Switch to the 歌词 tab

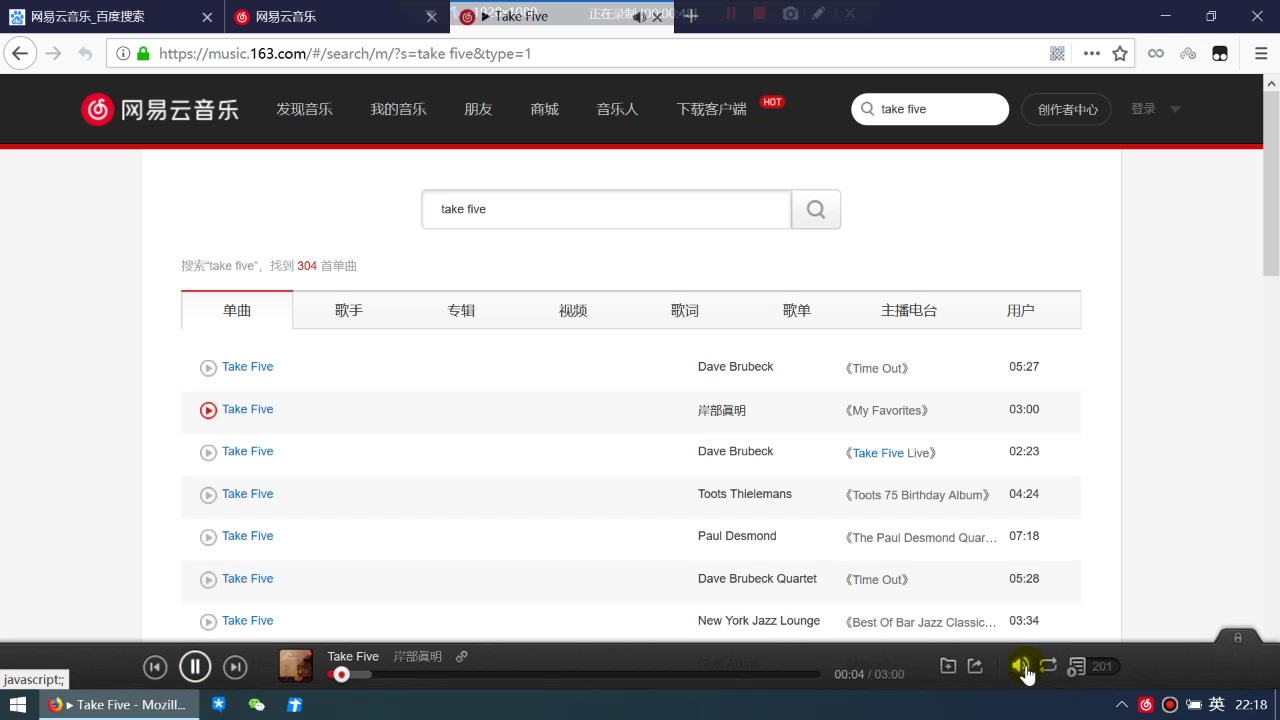click(685, 310)
